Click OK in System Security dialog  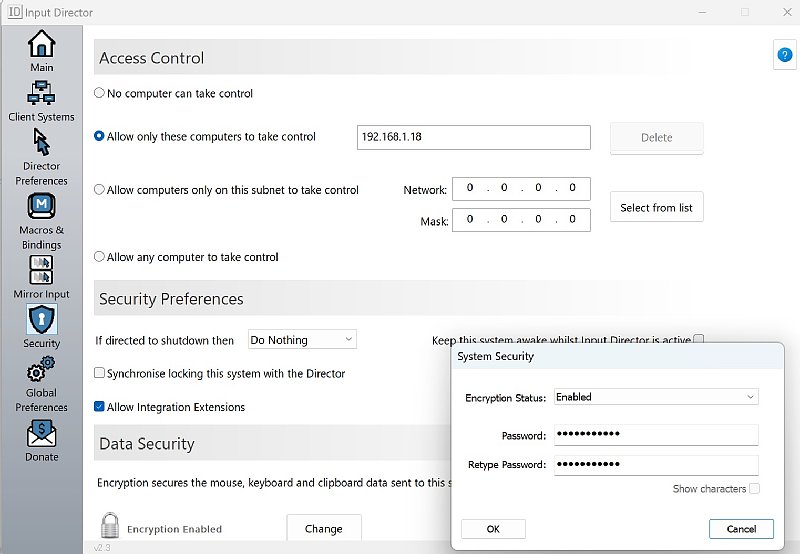493,529
